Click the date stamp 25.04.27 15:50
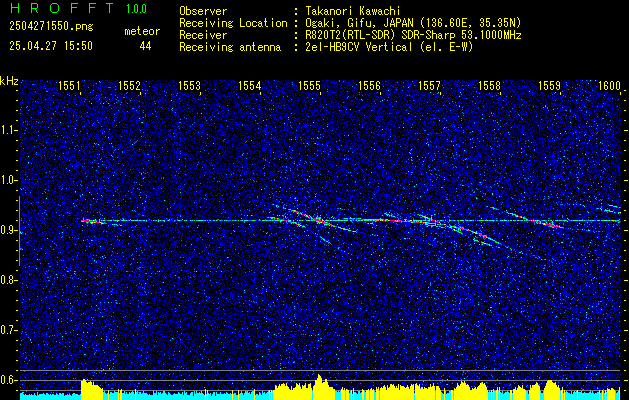This screenshot has width=629, height=400. coord(51,46)
